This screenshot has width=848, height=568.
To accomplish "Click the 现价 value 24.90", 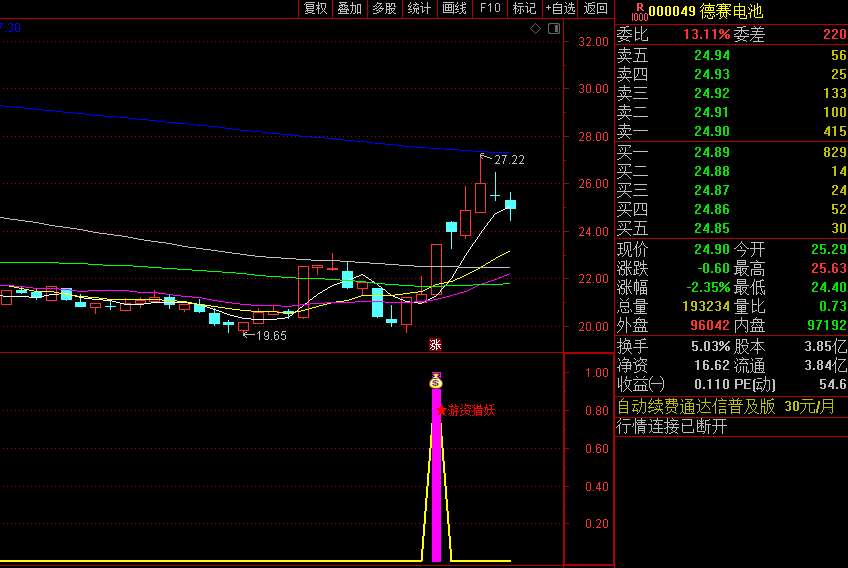I will [712, 249].
